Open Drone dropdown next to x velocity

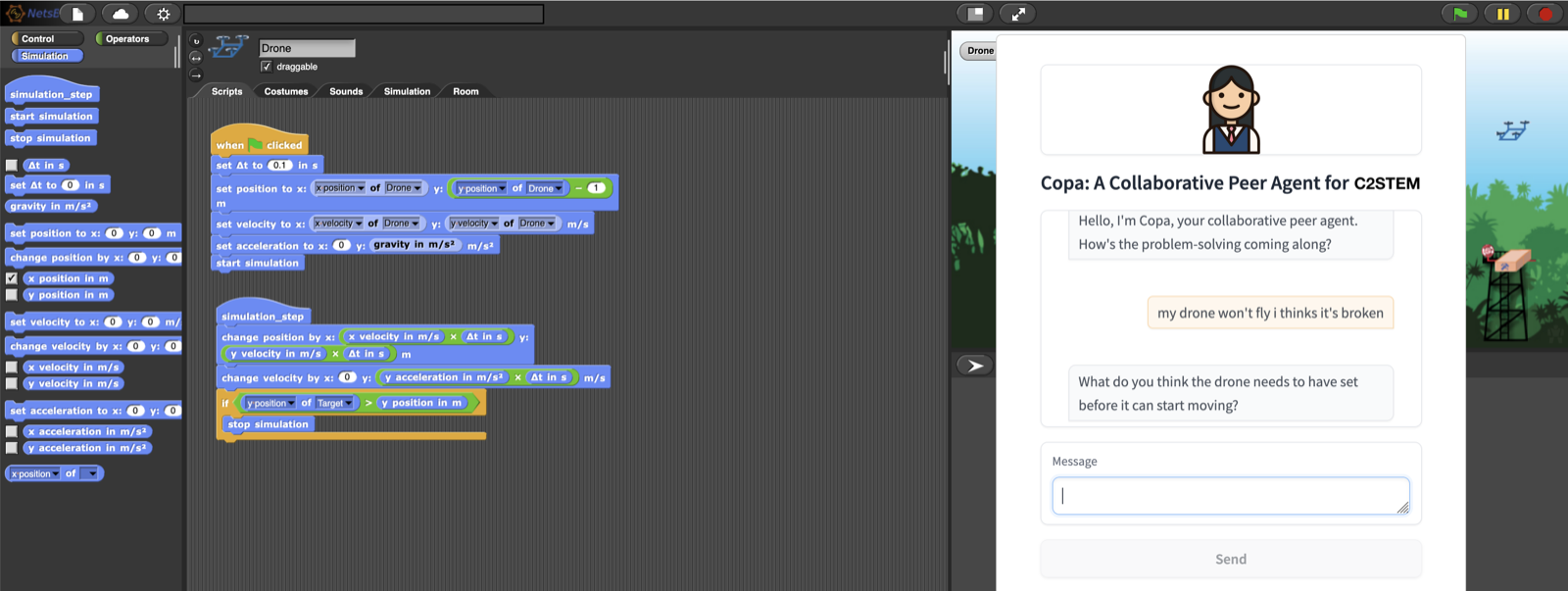(x=401, y=223)
